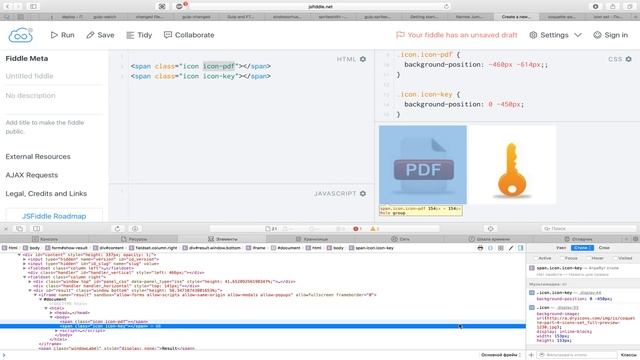The height and width of the screenshot is (360, 640).
Task: Click the Safari address bar showing jsfiddle.net
Action: pyautogui.click(x=320, y=7)
